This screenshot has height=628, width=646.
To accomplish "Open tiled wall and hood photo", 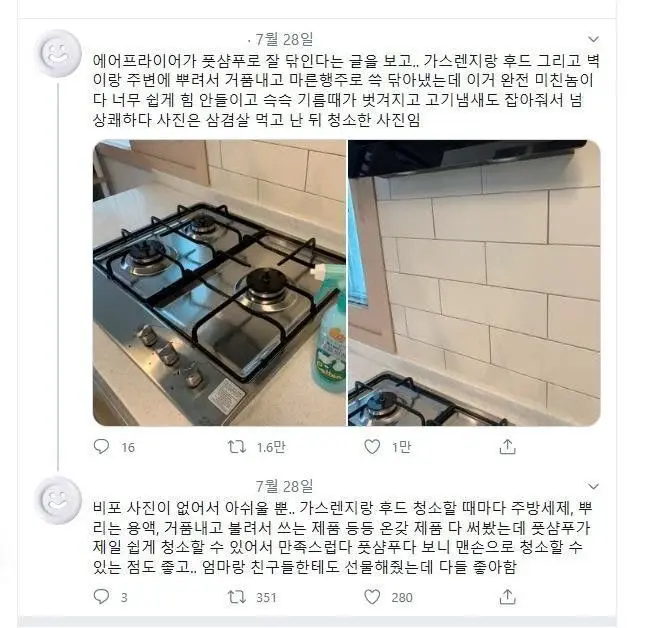I will [474, 283].
